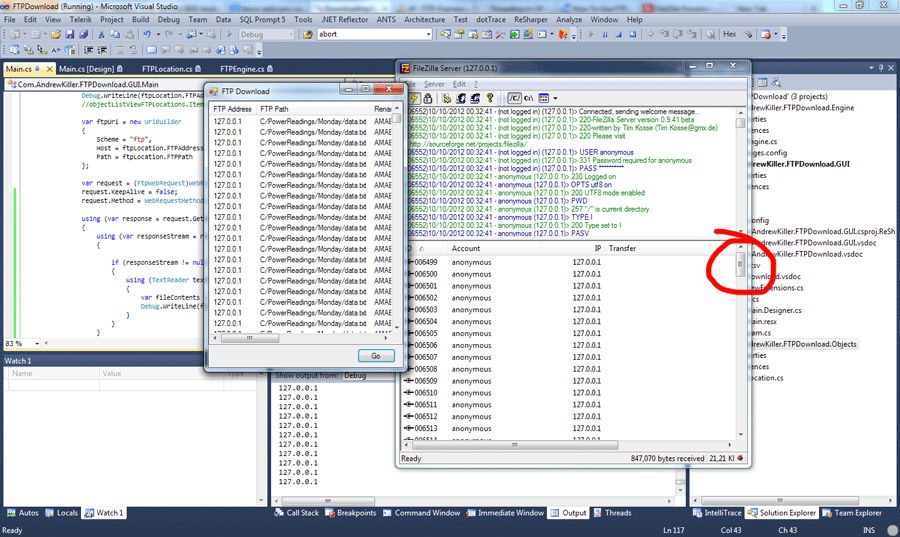The image size is (900, 537).
Task: Open the Call Stack tab
Action: [x=296, y=513]
